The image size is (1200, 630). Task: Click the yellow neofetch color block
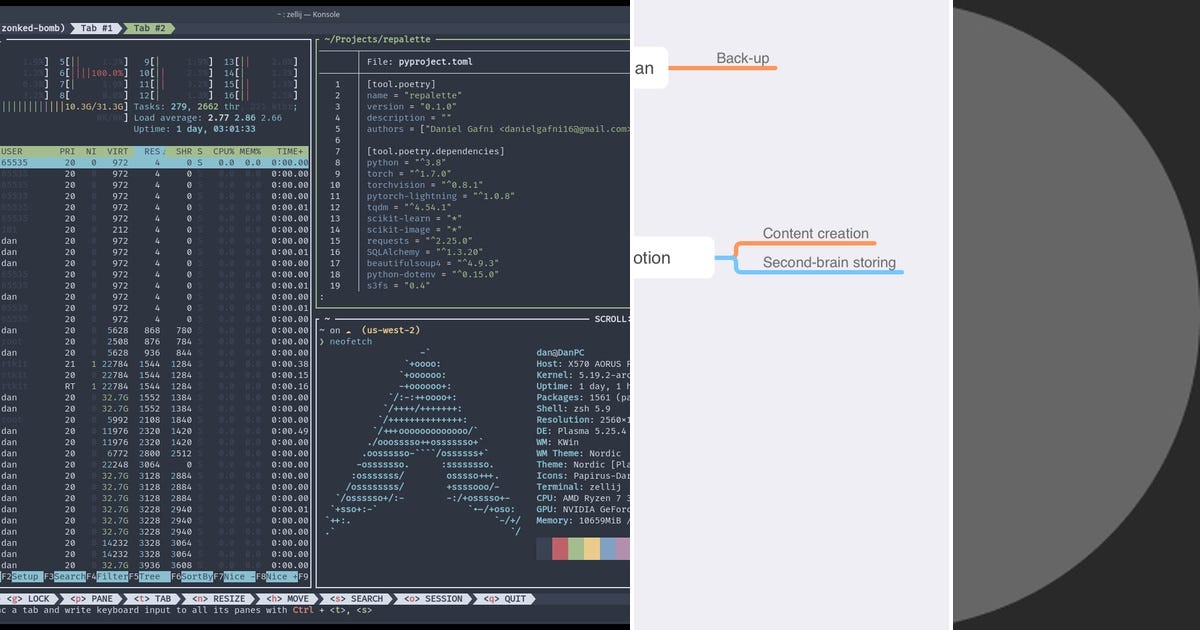592,549
